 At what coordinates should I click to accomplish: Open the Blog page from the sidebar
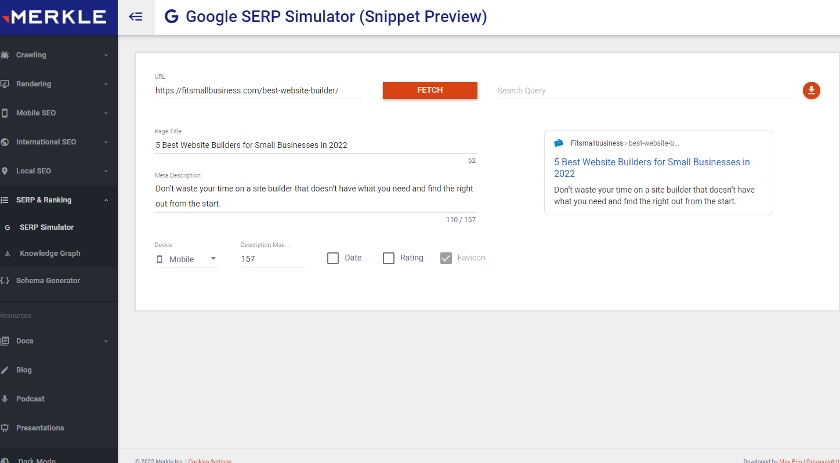pos(24,369)
